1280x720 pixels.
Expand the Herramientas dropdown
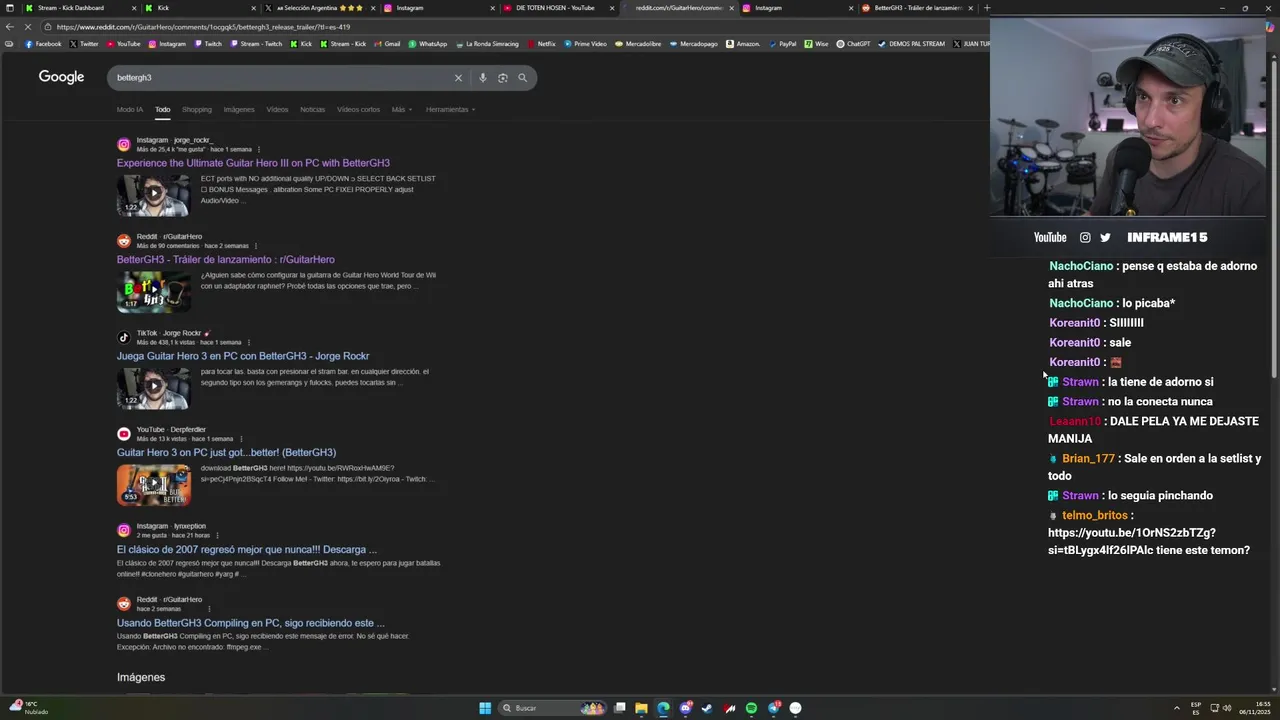coord(450,109)
